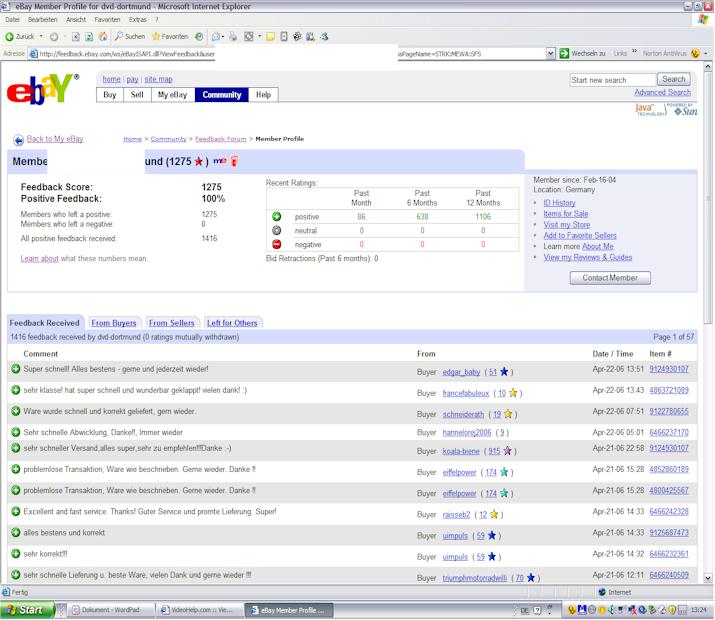Open the ? help menu
This screenshot has width=715, height=620.
pyautogui.click(x=156, y=20)
